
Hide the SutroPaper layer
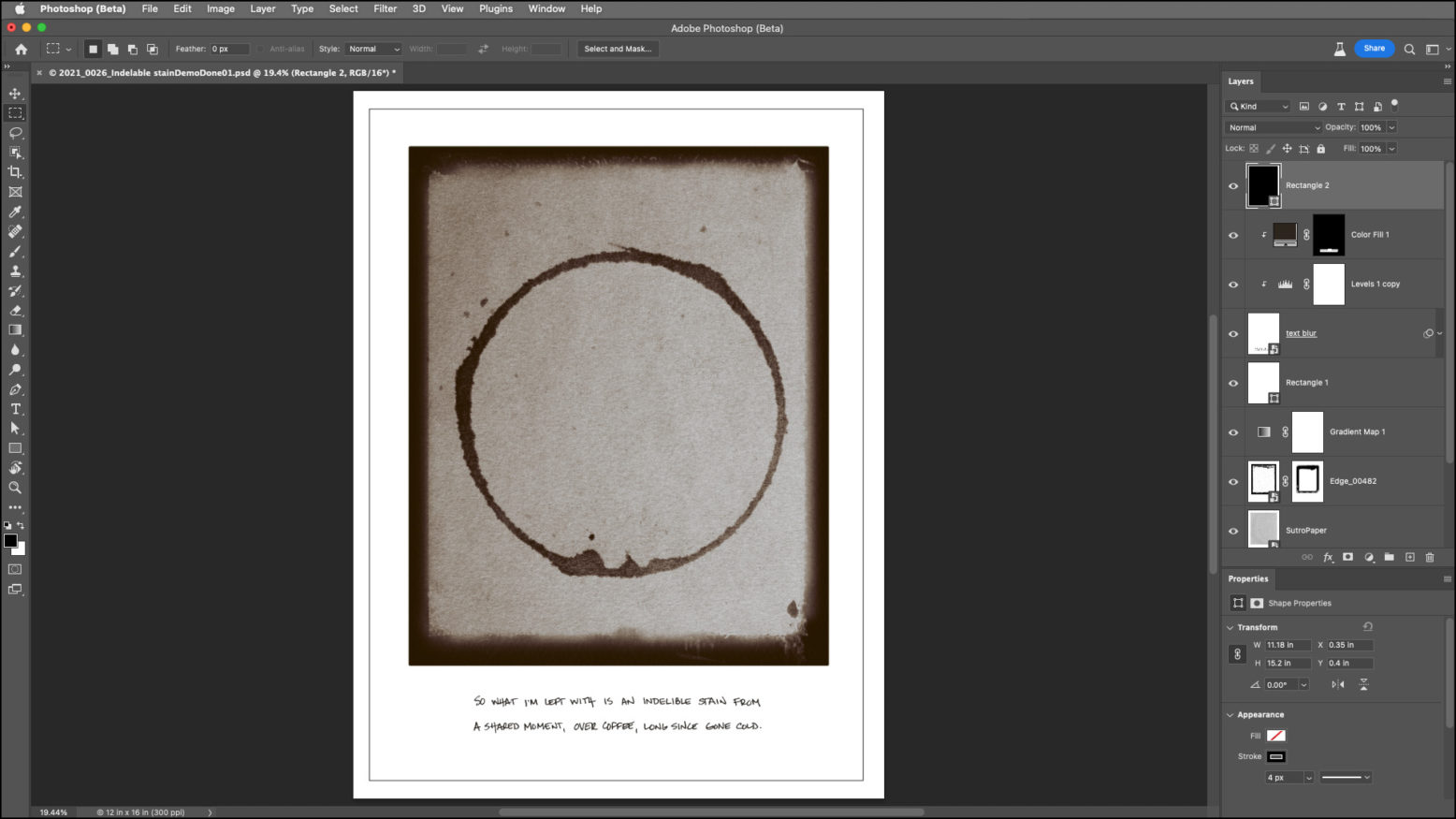tap(1232, 531)
